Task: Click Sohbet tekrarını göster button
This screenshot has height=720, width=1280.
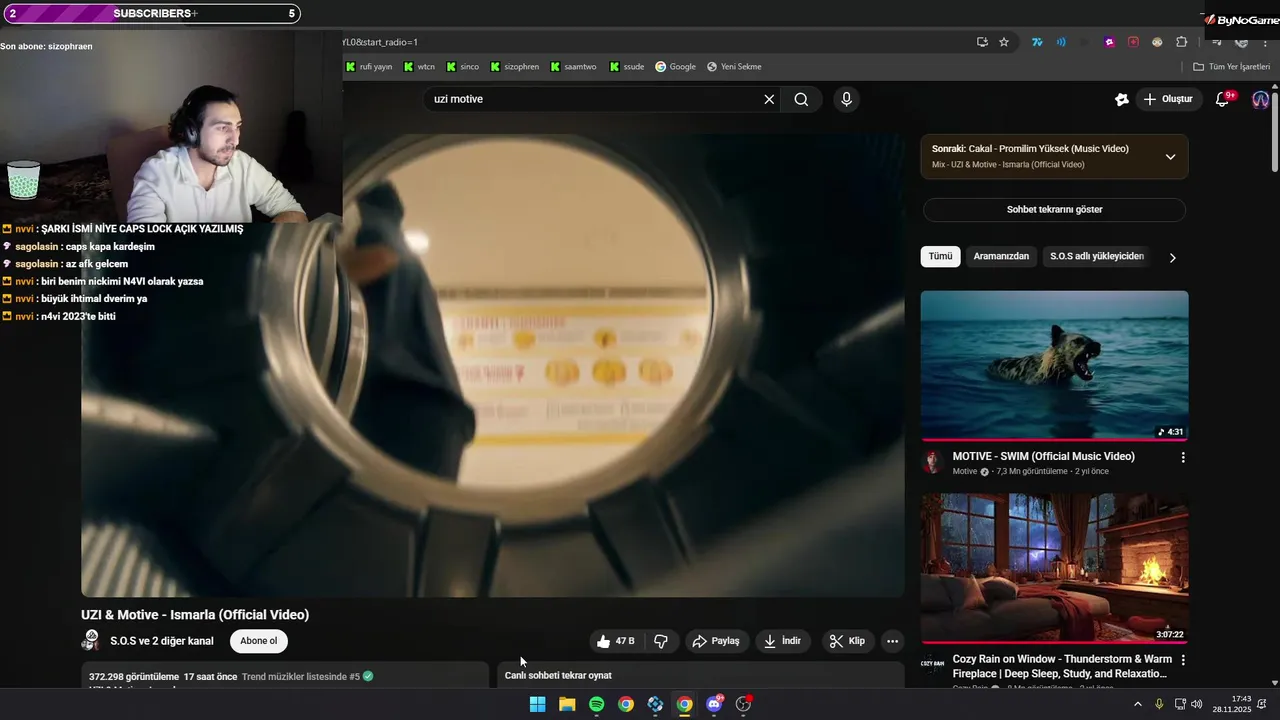Action: pyautogui.click(x=1054, y=210)
